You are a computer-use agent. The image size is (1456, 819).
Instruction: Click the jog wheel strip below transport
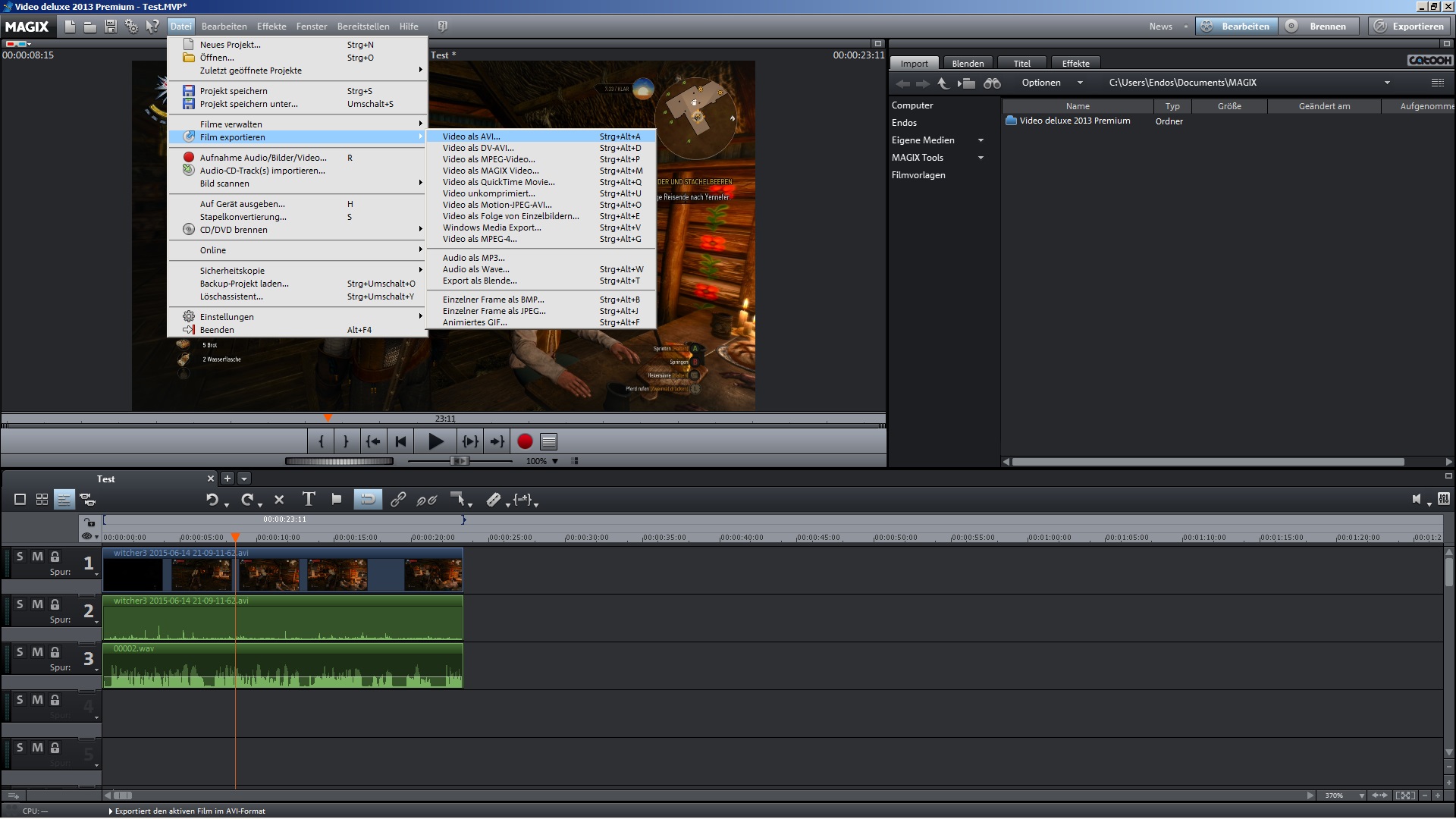[339, 461]
